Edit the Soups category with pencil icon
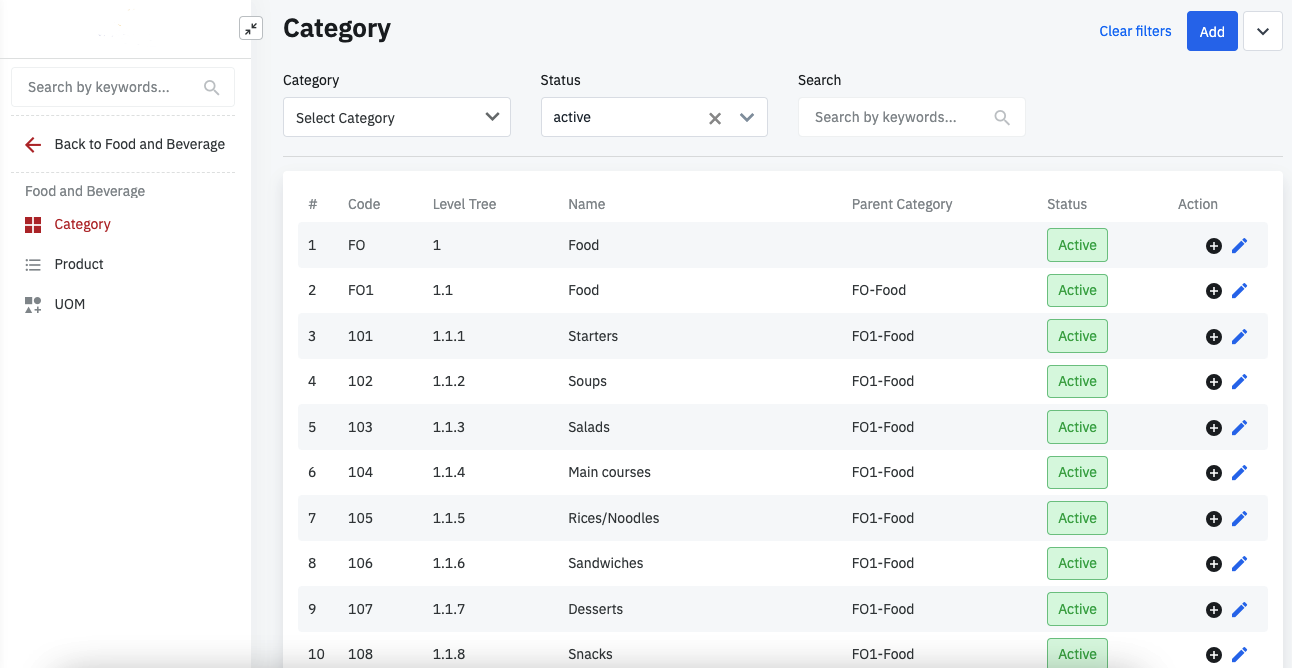Viewport: 1292px width, 668px height. (1239, 381)
